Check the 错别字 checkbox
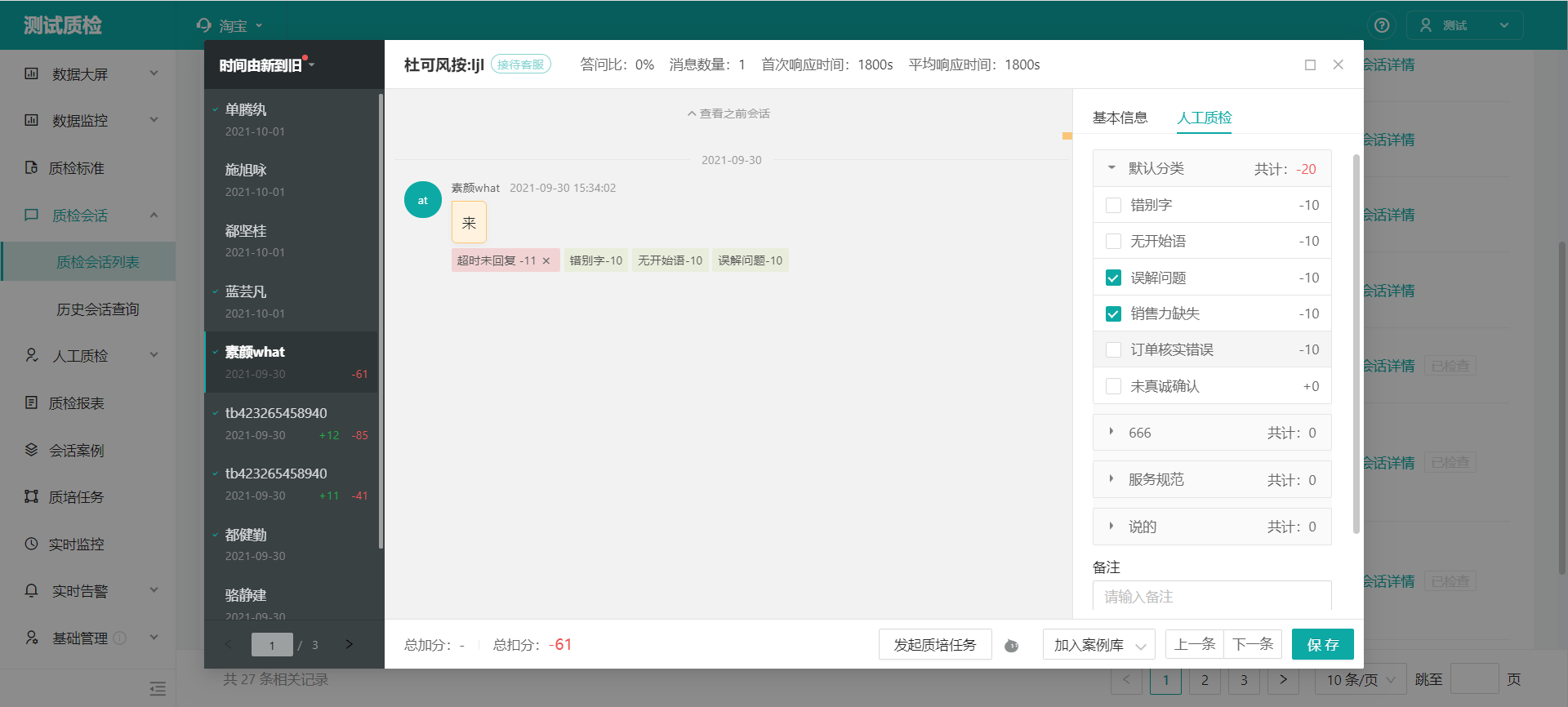The height and width of the screenshot is (707, 1568). pyautogui.click(x=1113, y=205)
